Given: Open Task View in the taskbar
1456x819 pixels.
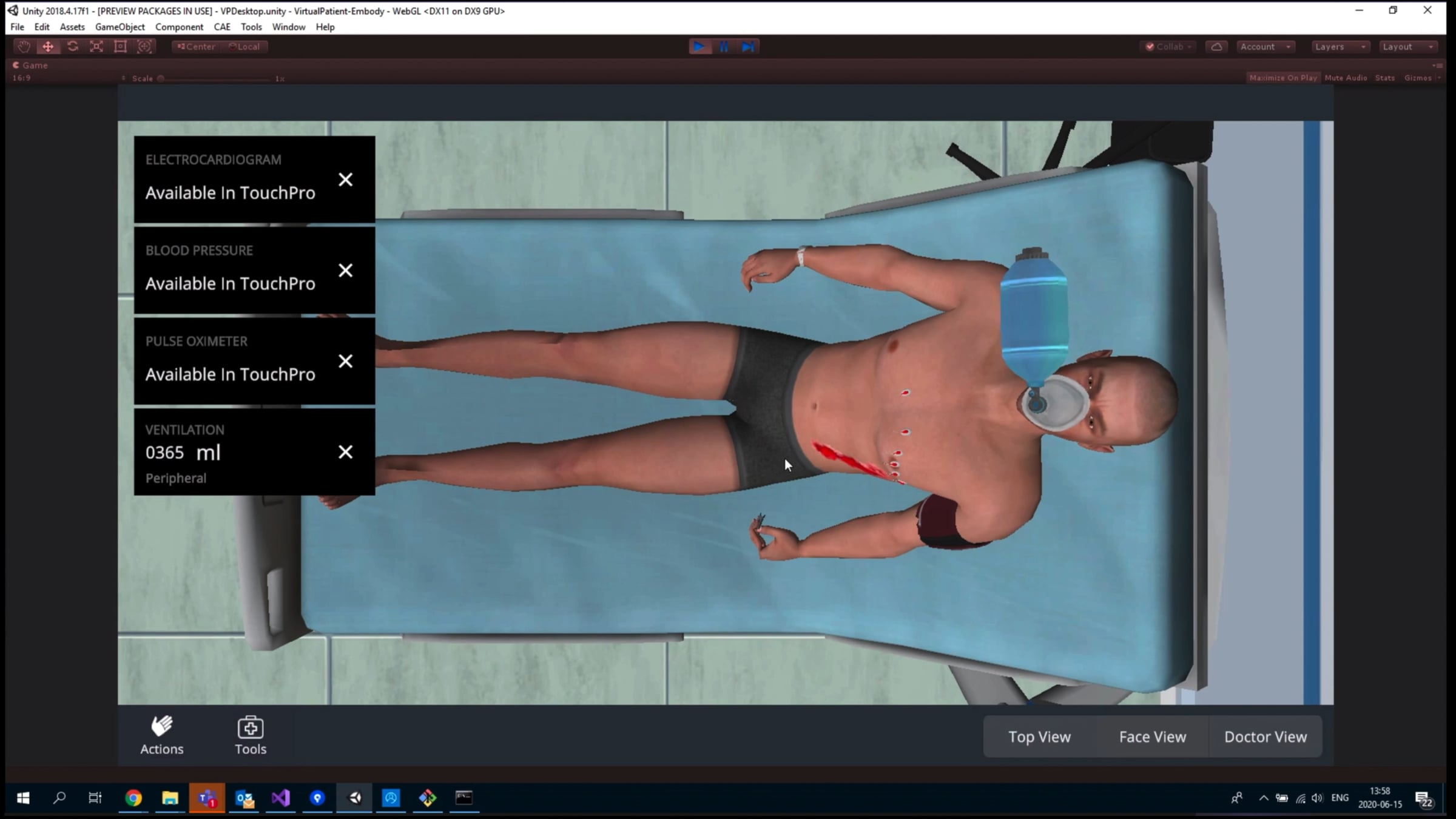Looking at the screenshot, I should 95,798.
